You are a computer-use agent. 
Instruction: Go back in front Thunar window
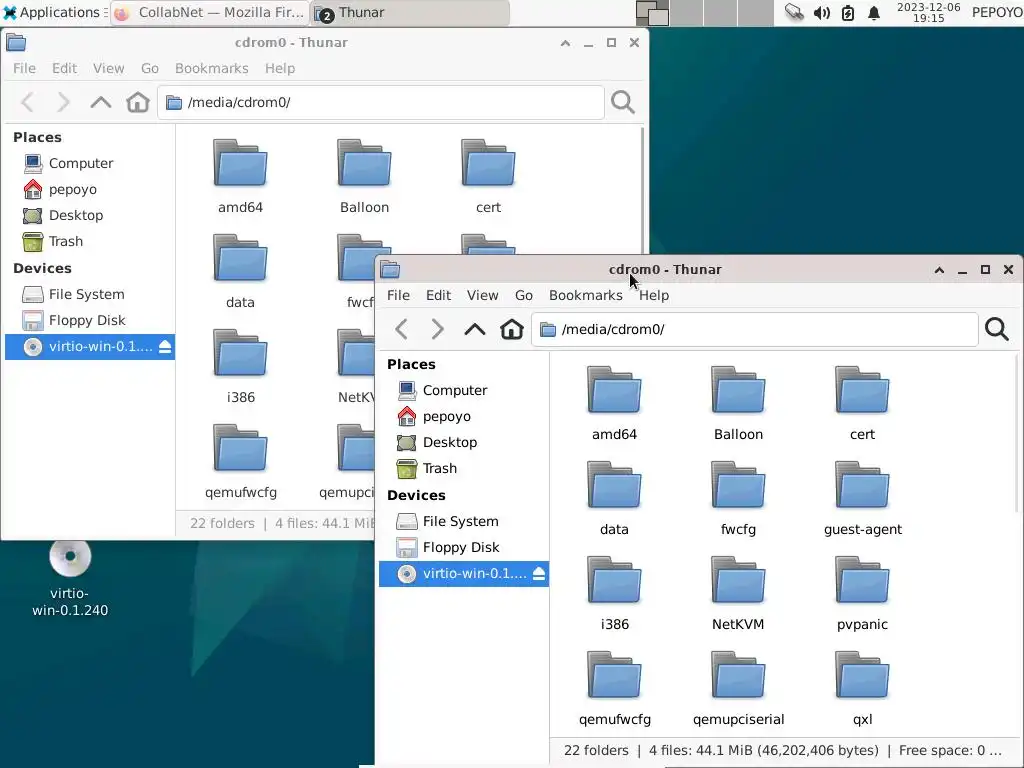tap(402, 329)
